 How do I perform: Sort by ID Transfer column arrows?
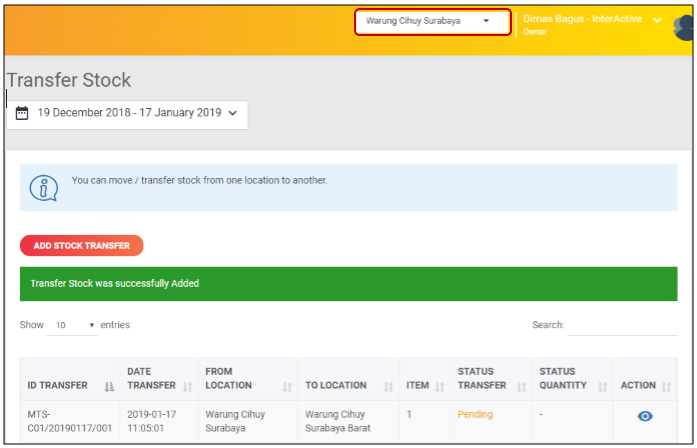(x=110, y=386)
